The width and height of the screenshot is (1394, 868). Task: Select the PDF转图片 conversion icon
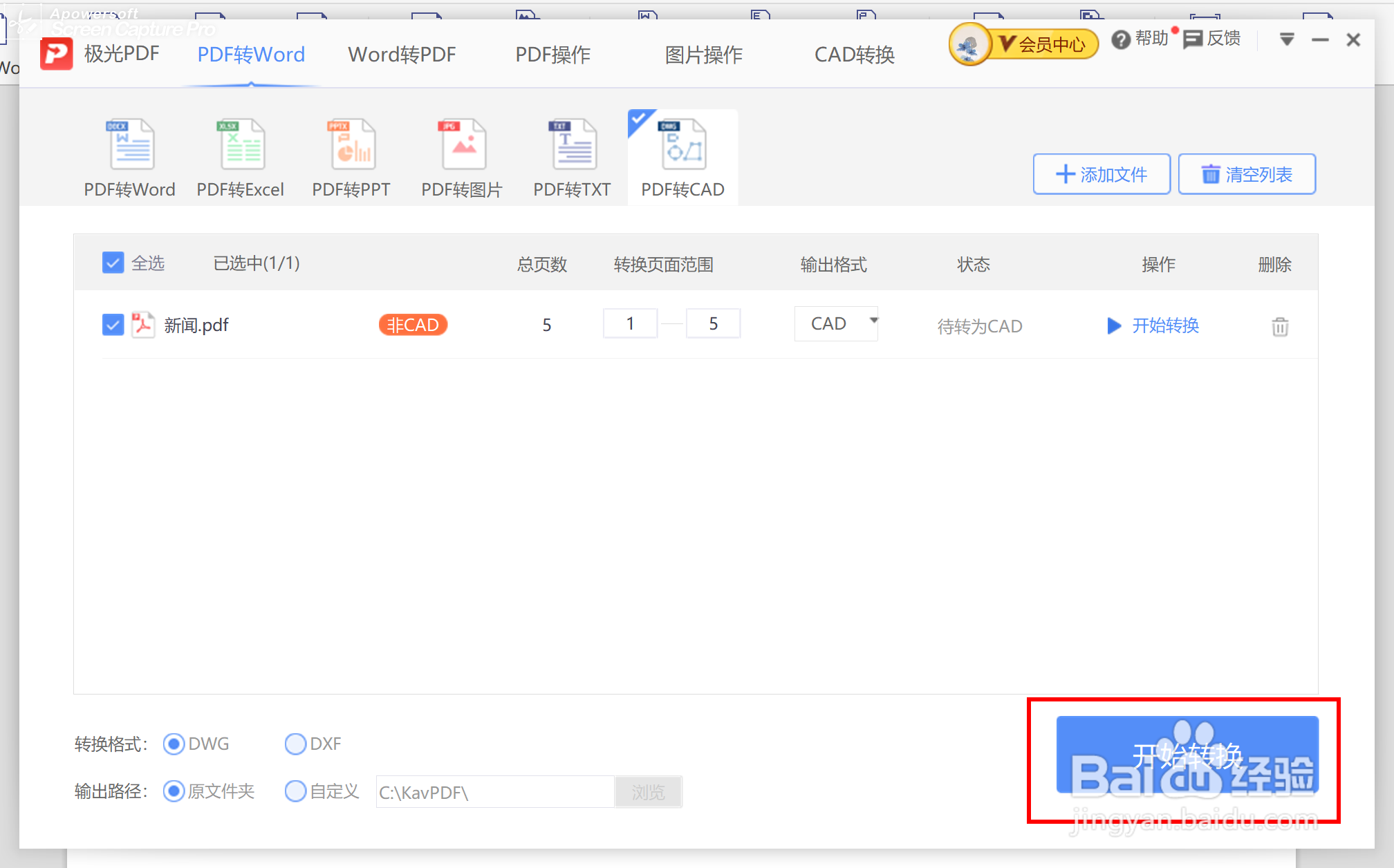point(463,145)
